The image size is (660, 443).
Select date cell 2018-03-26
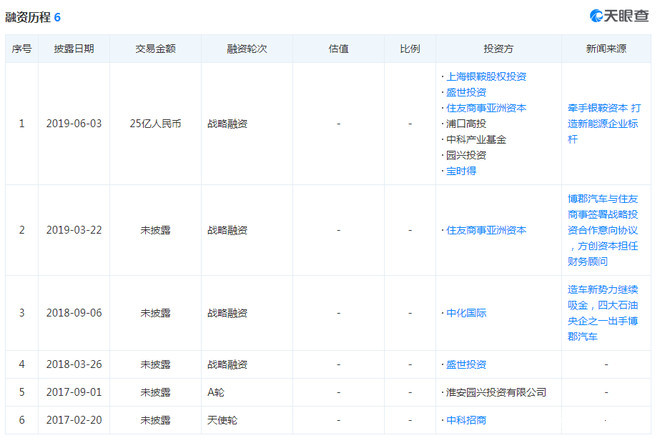click(x=74, y=365)
